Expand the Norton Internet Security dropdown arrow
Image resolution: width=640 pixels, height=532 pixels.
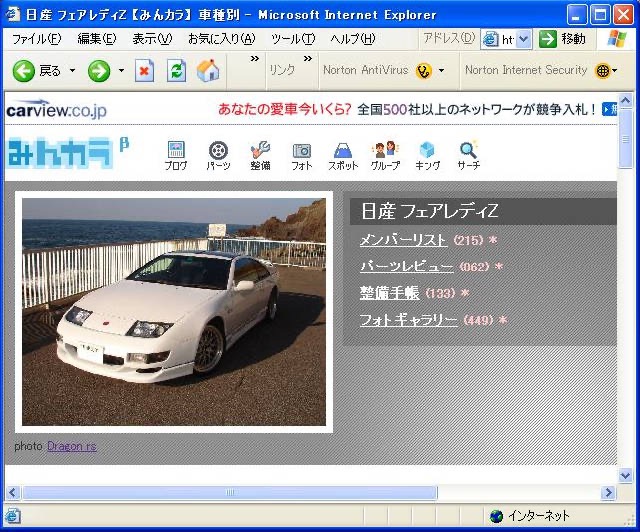click(x=615, y=71)
